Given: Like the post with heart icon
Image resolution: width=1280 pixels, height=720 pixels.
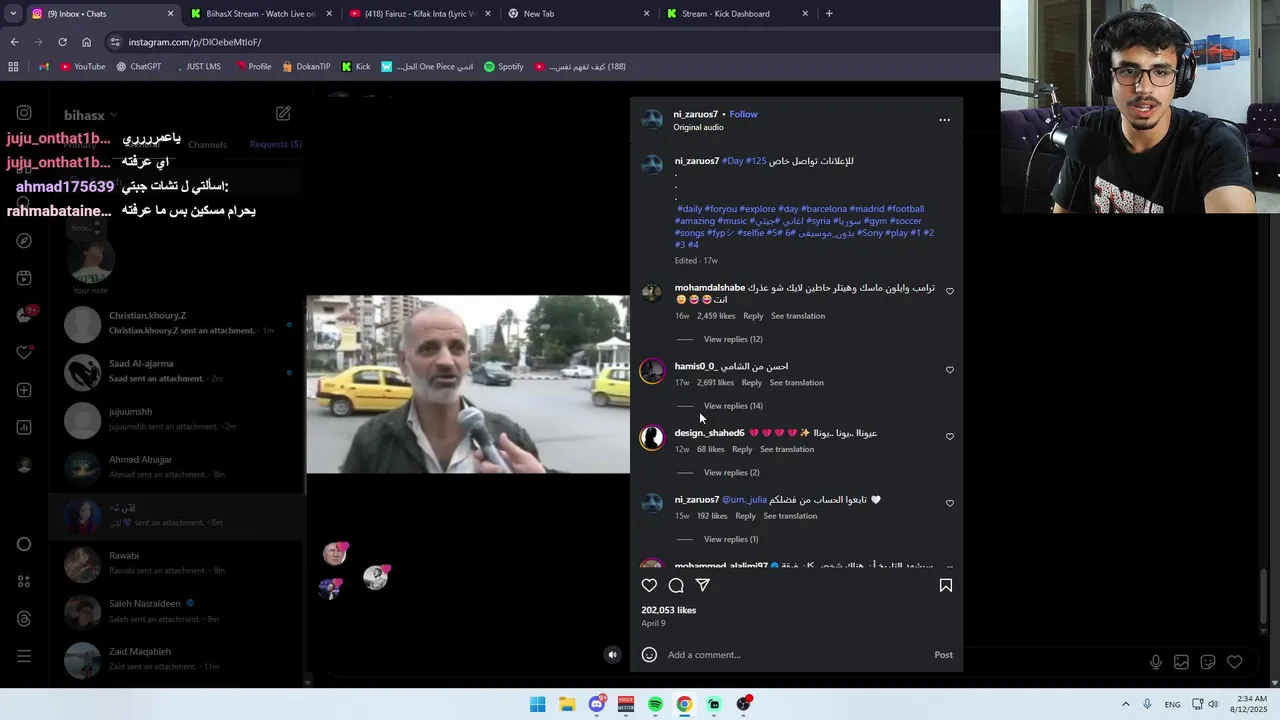Looking at the screenshot, I should click(649, 585).
